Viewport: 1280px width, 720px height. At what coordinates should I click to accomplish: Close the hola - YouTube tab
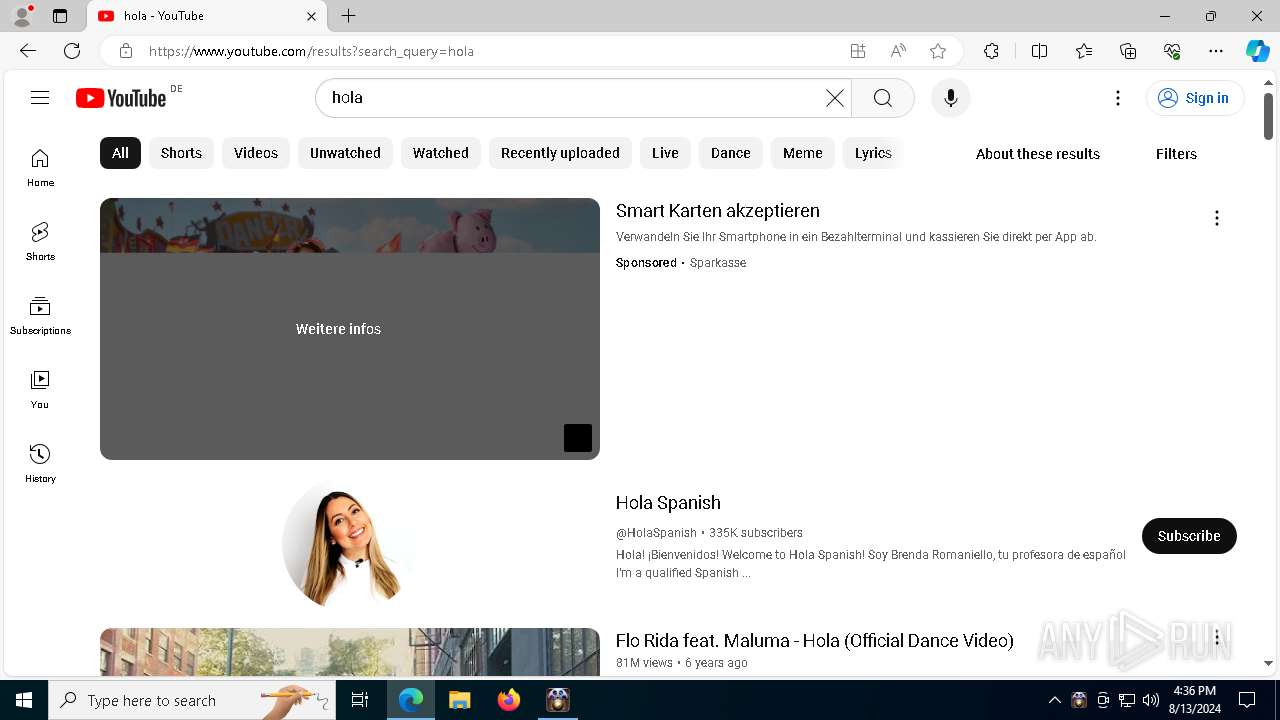point(311,16)
